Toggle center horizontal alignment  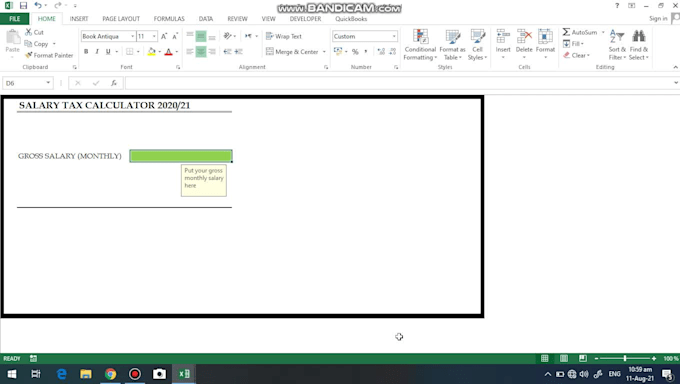pyautogui.click(x=201, y=52)
